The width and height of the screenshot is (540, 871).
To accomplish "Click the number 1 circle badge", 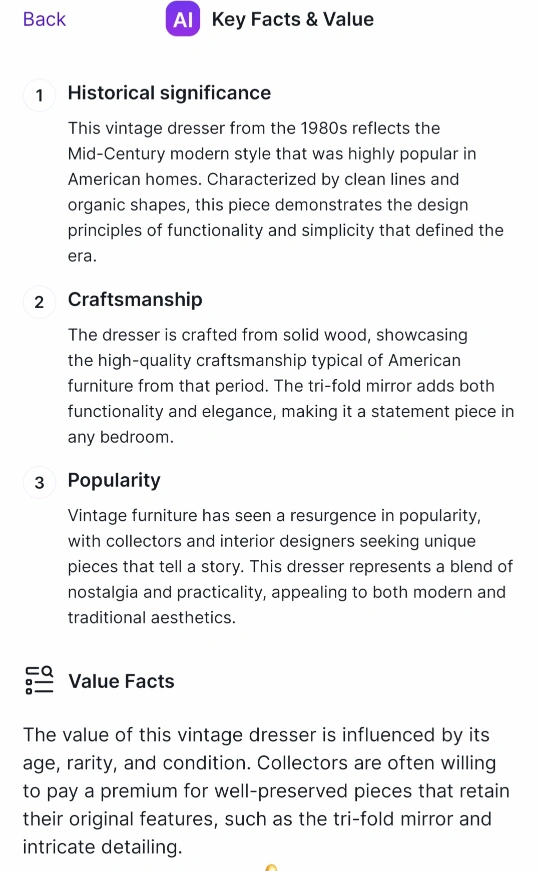I will [39, 95].
